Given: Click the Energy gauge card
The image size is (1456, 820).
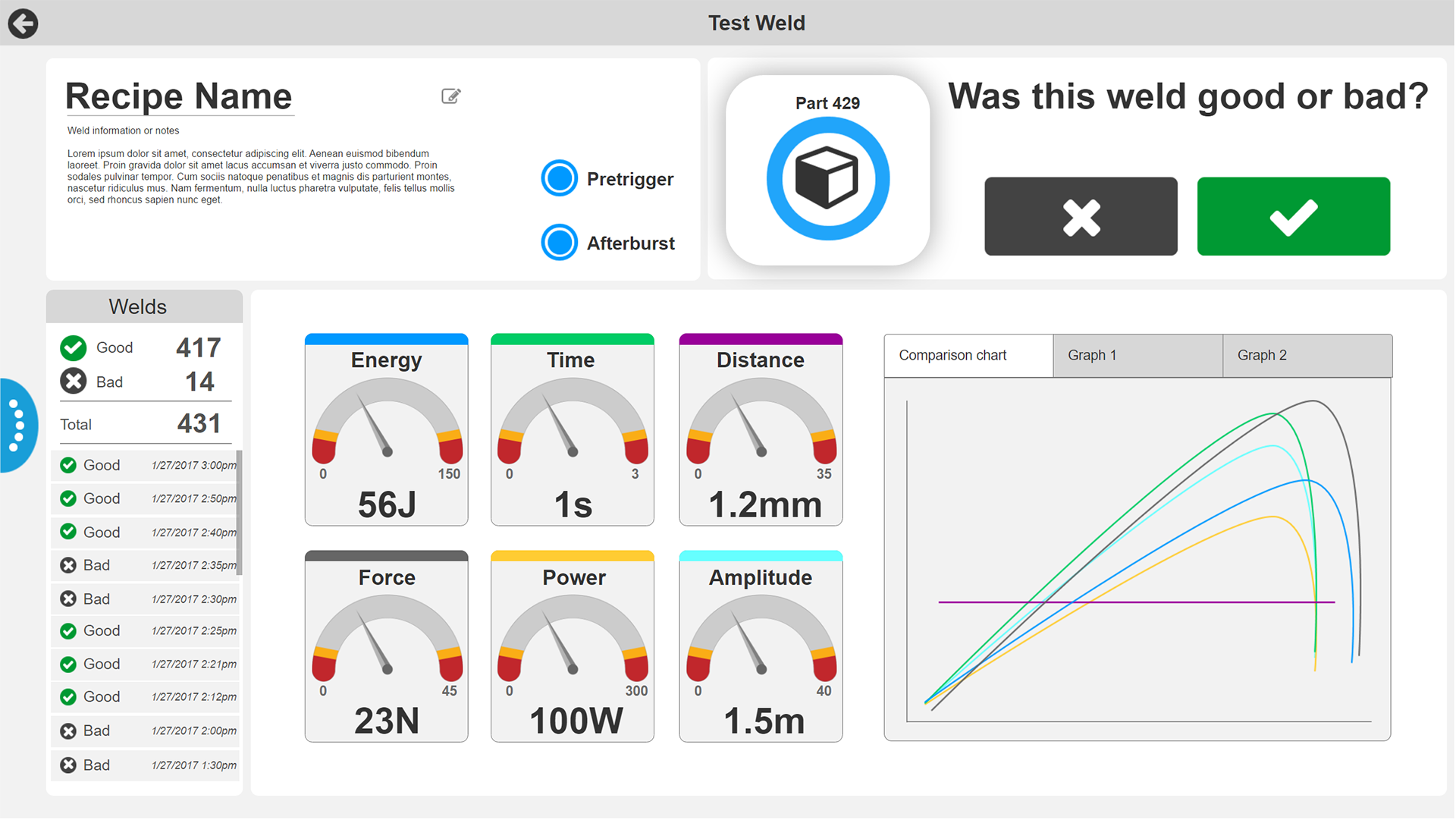Looking at the screenshot, I should point(386,430).
